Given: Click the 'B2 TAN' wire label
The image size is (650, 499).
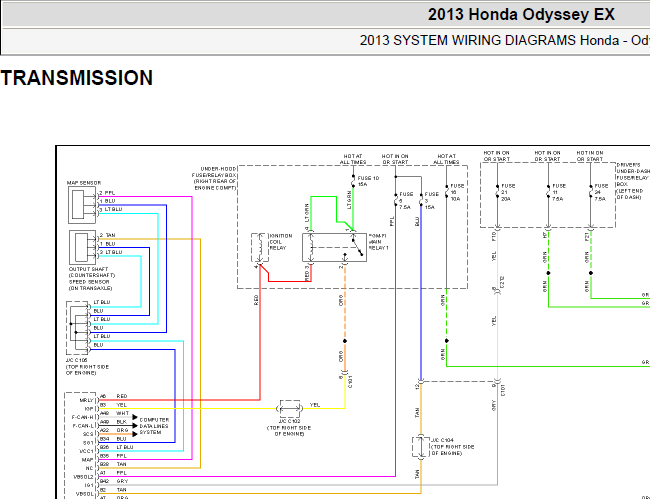Looking at the screenshot, I should point(113,490).
